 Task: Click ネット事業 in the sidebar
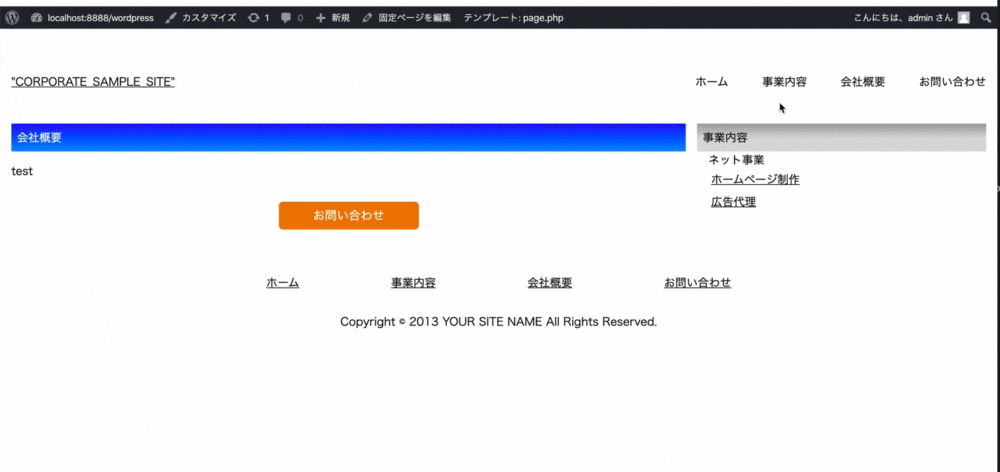736,160
